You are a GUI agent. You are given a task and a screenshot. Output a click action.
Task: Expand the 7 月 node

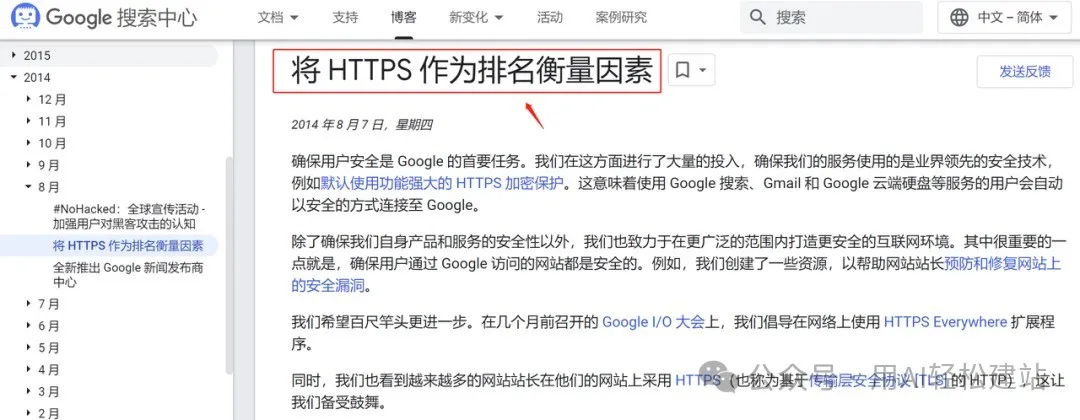(29, 304)
